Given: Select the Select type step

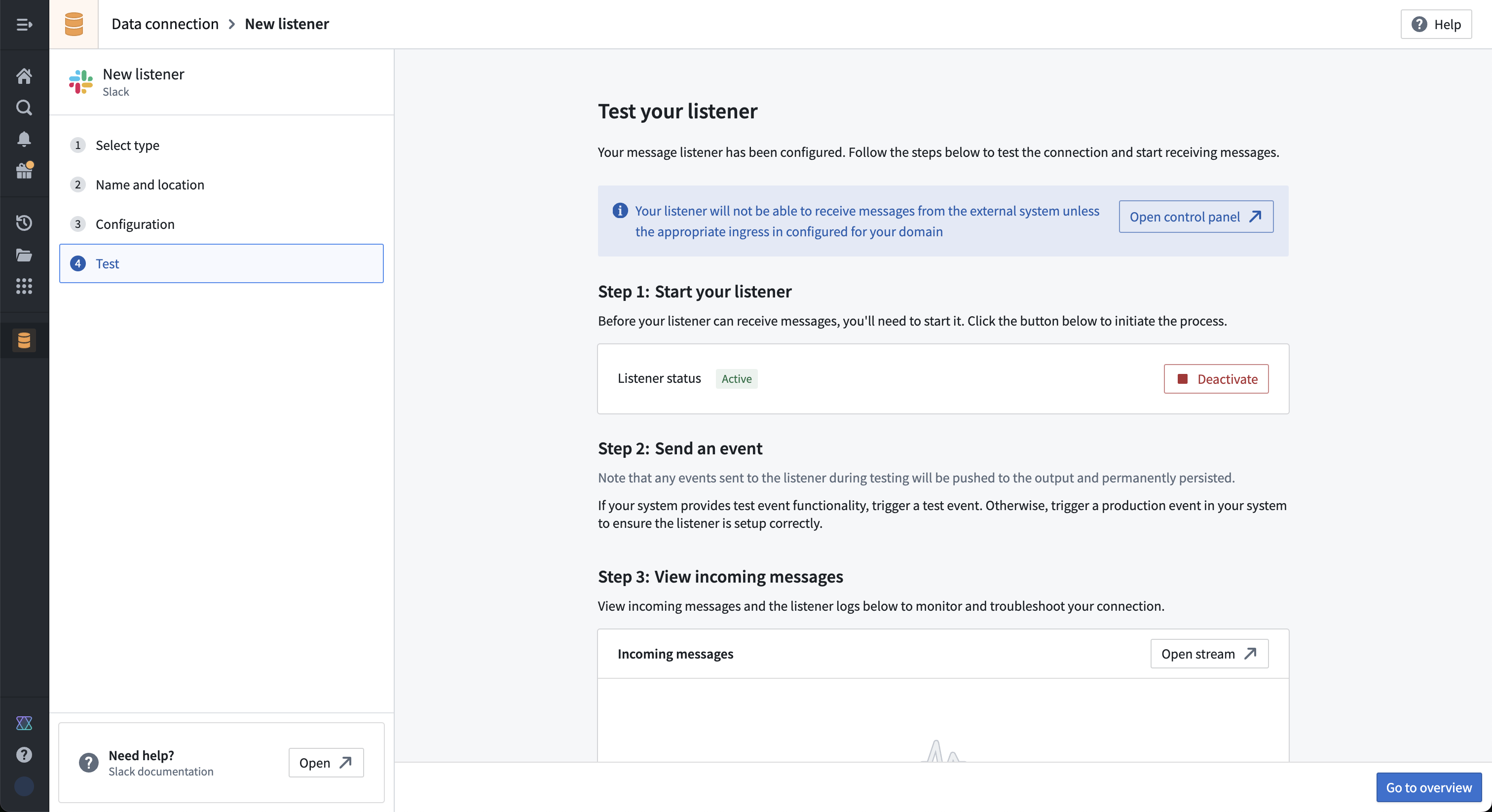Looking at the screenshot, I should point(127,146).
